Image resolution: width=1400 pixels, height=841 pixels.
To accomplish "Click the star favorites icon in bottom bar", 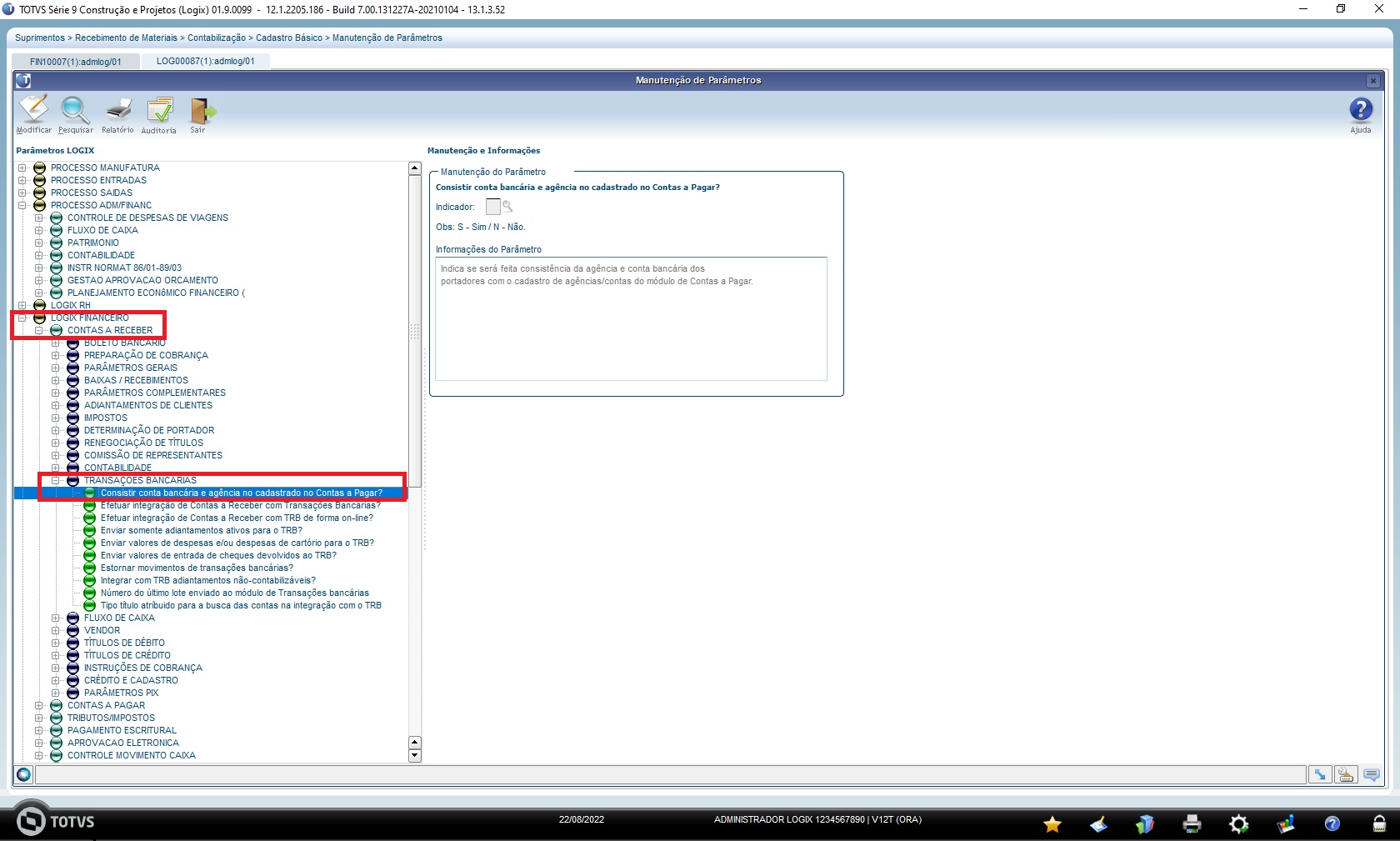I will pyautogui.click(x=1052, y=824).
